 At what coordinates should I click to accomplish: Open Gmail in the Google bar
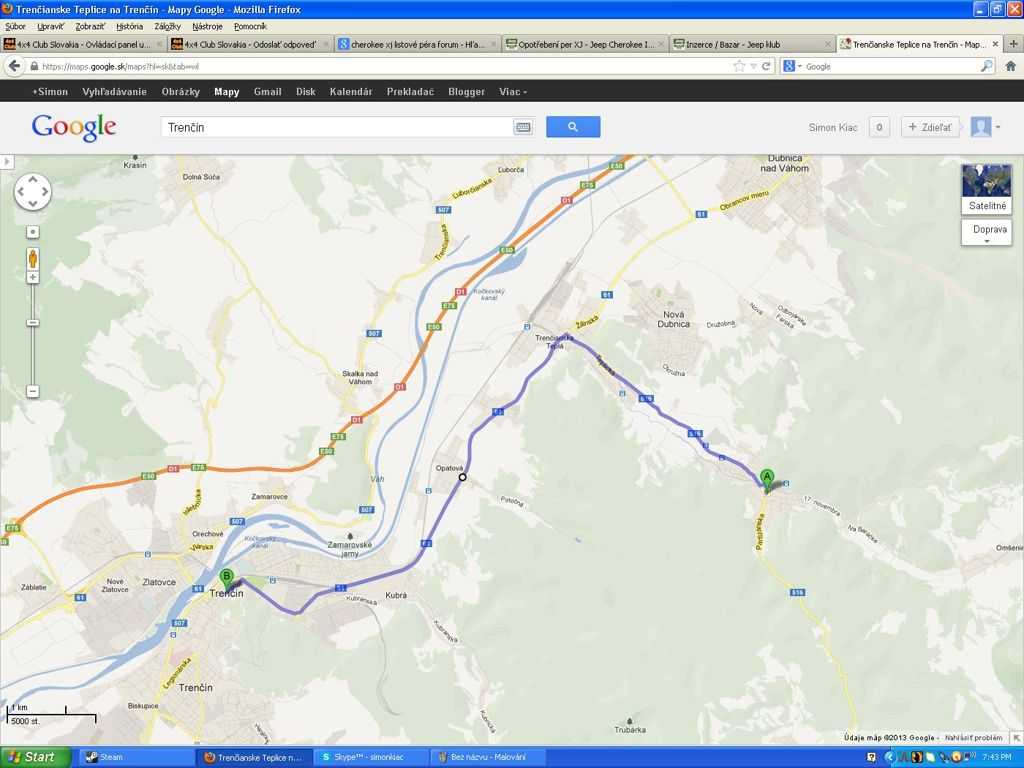(x=267, y=91)
